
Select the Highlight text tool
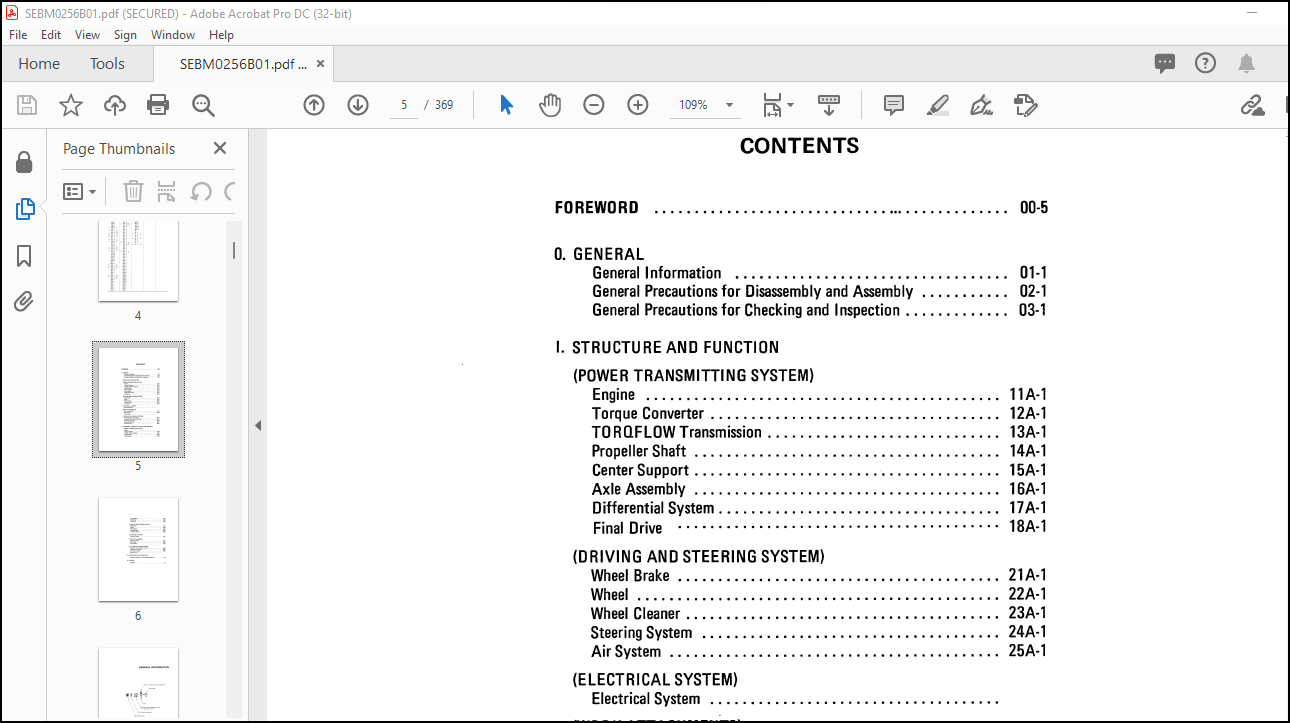coord(937,105)
